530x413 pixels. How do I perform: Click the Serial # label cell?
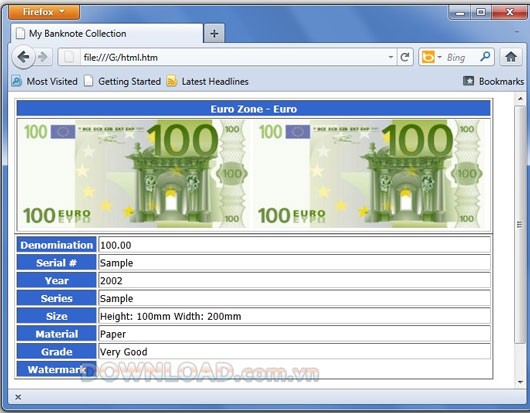pos(56,263)
